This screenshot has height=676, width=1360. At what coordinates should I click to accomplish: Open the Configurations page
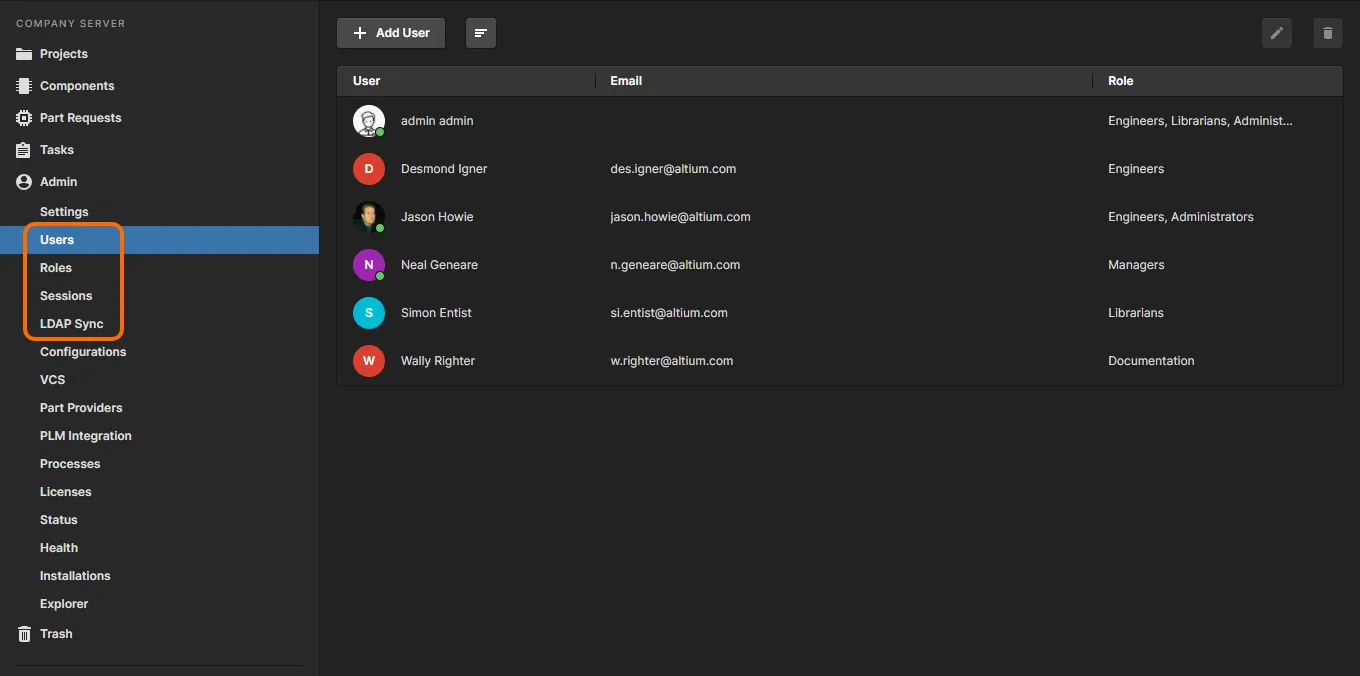pyautogui.click(x=83, y=352)
